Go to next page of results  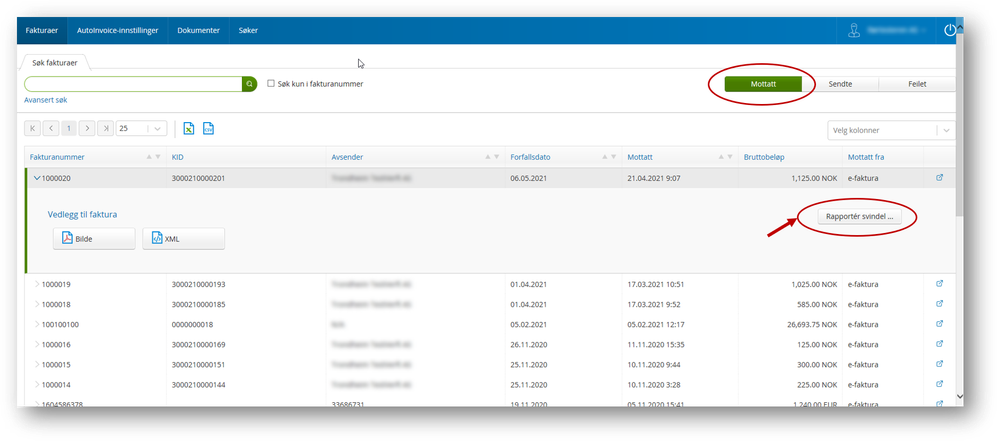(x=87, y=129)
